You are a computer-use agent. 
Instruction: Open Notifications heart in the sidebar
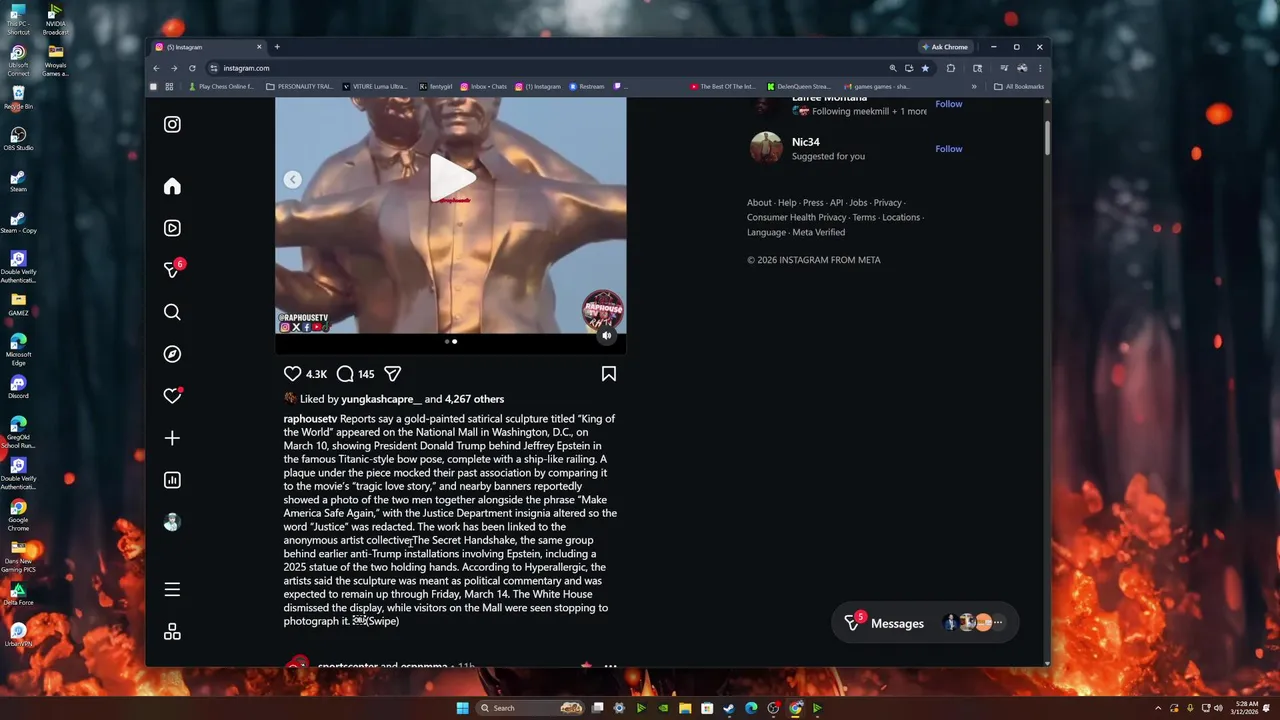(x=172, y=396)
